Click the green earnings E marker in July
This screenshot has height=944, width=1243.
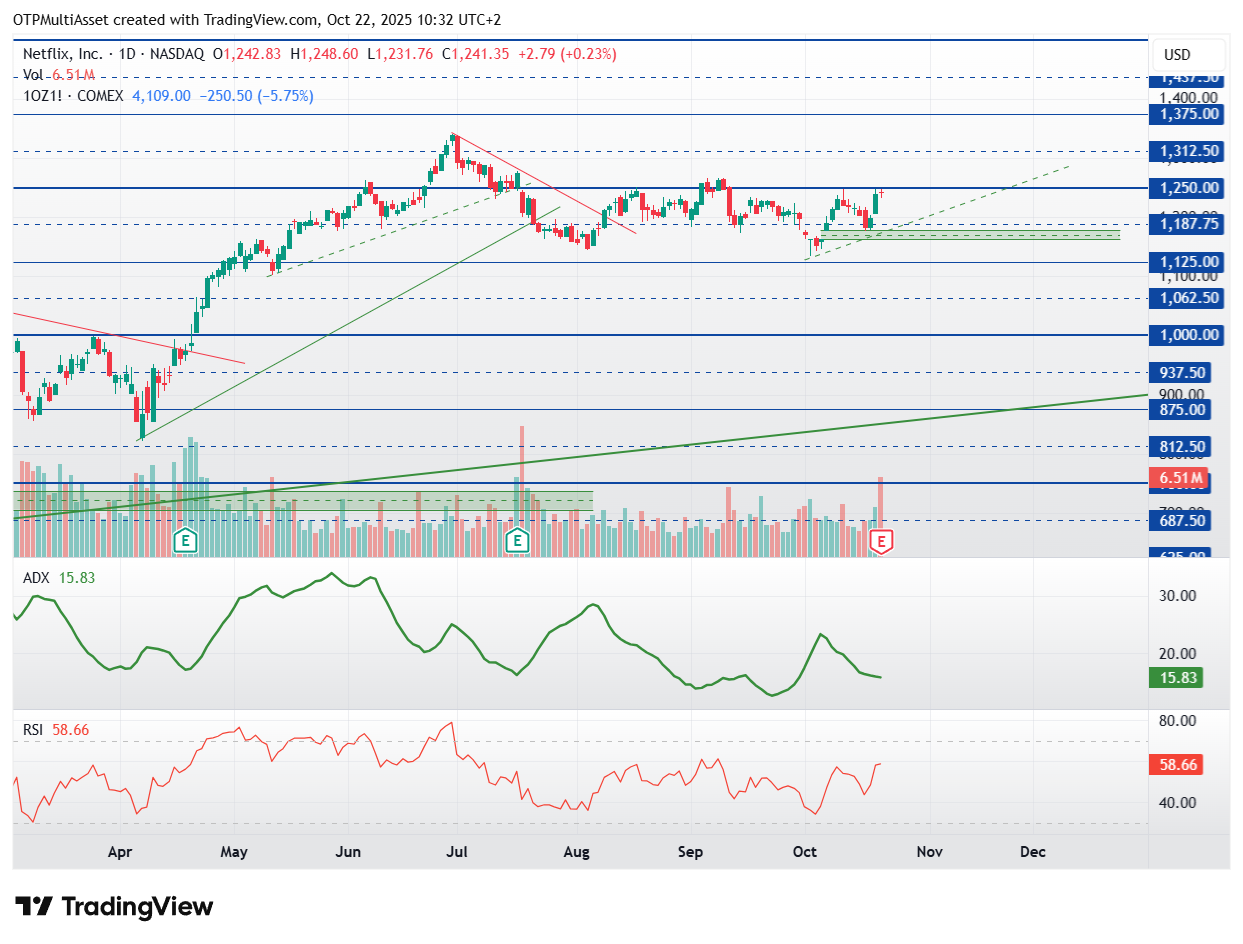(x=517, y=542)
